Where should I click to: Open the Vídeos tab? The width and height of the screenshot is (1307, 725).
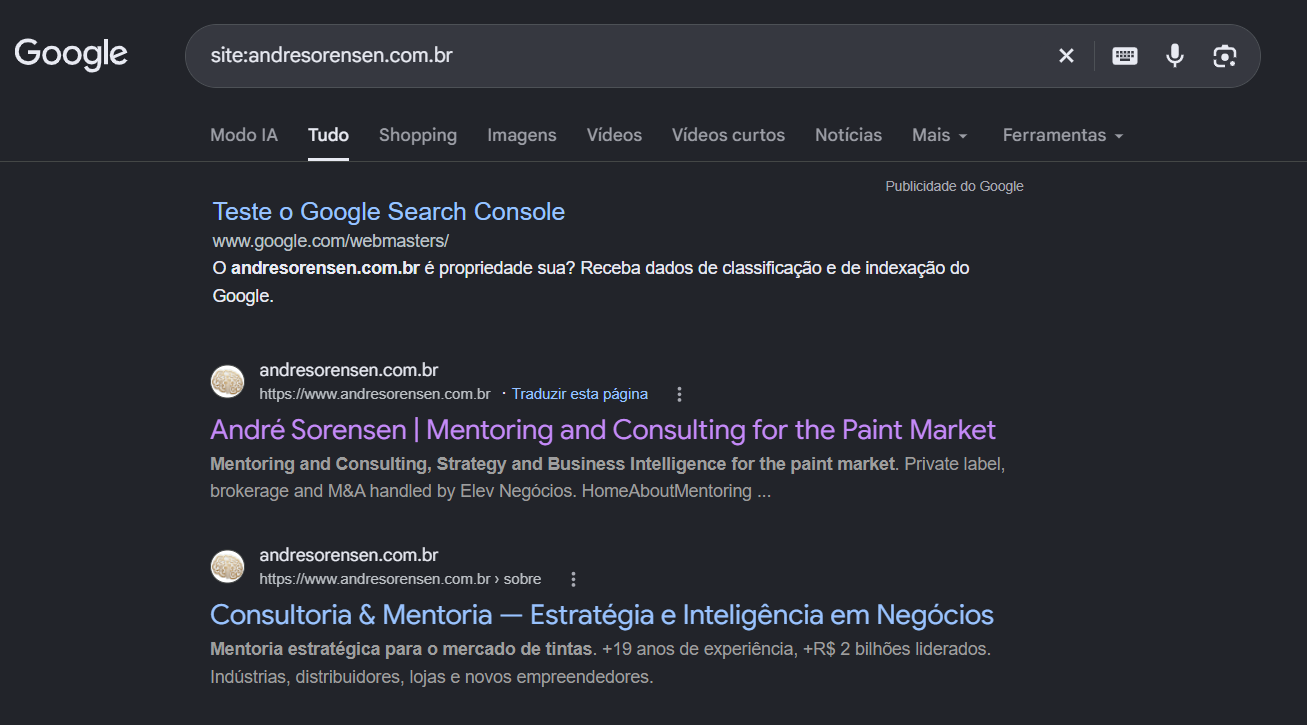[614, 135]
